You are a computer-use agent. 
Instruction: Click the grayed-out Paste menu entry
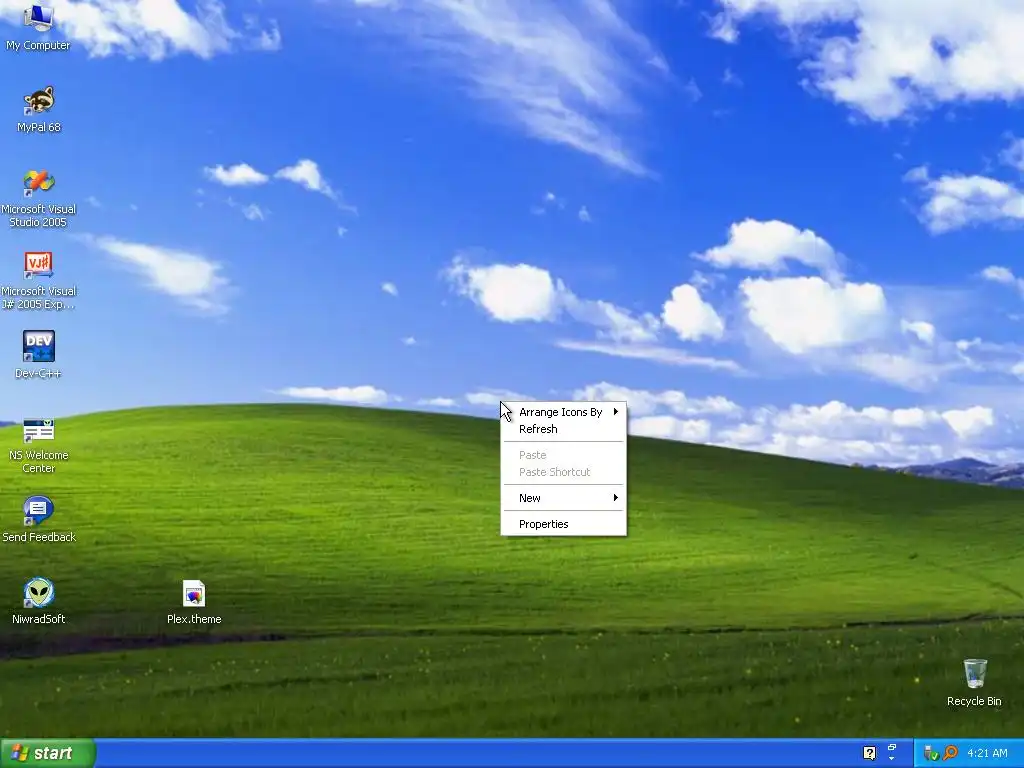pyautogui.click(x=564, y=455)
